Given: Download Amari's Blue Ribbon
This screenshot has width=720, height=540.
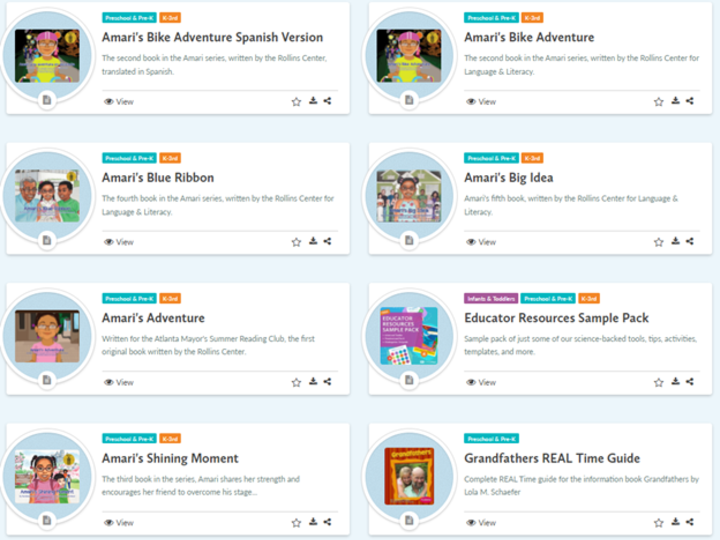Looking at the screenshot, I should 313,241.
